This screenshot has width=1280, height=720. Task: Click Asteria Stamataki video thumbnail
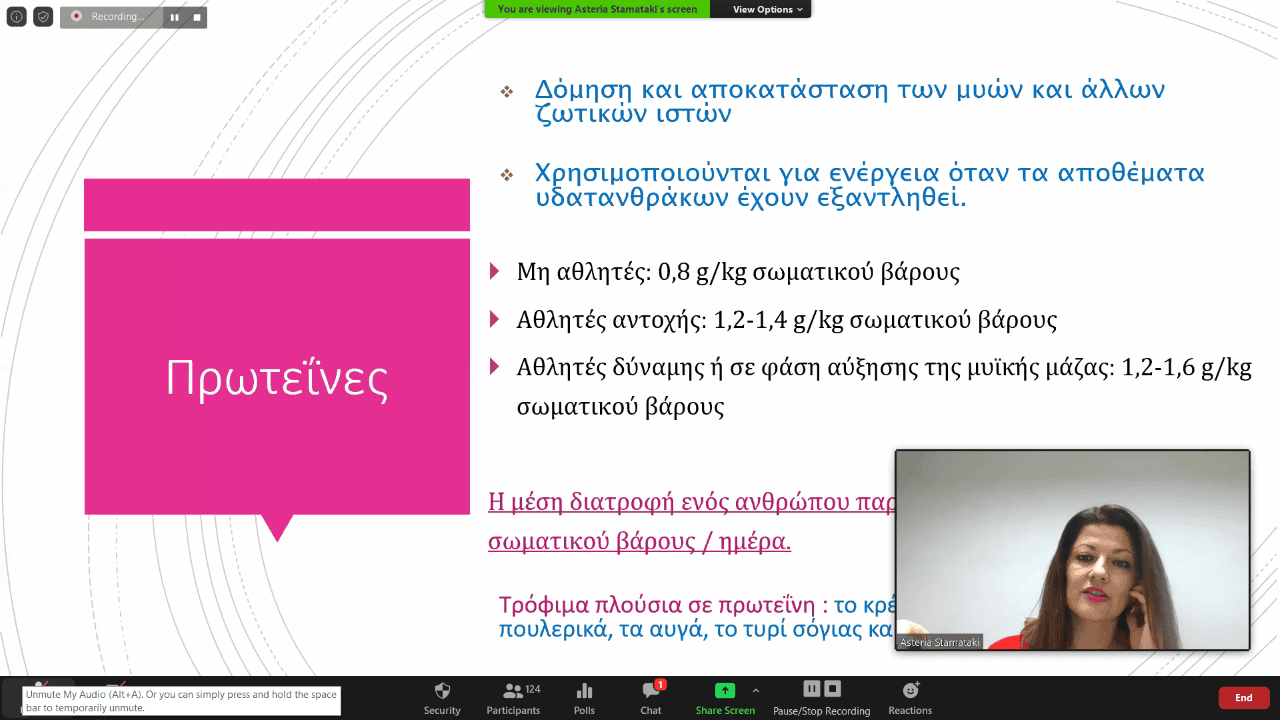1072,550
